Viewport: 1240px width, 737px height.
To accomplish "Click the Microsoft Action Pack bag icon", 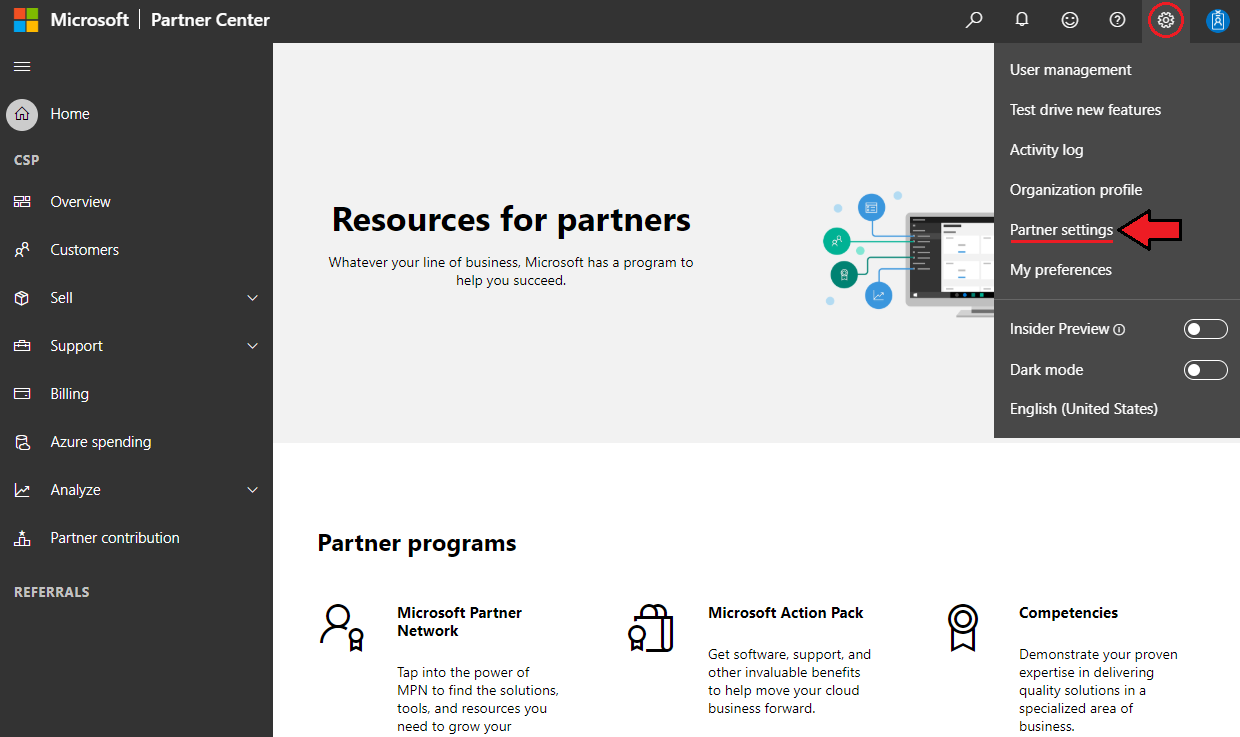I will 650,628.
